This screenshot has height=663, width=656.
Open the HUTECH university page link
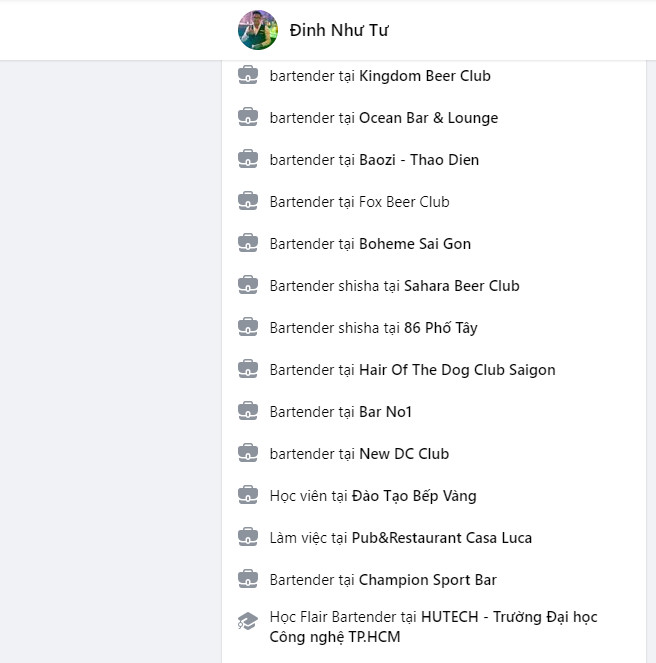click(508, 618)
